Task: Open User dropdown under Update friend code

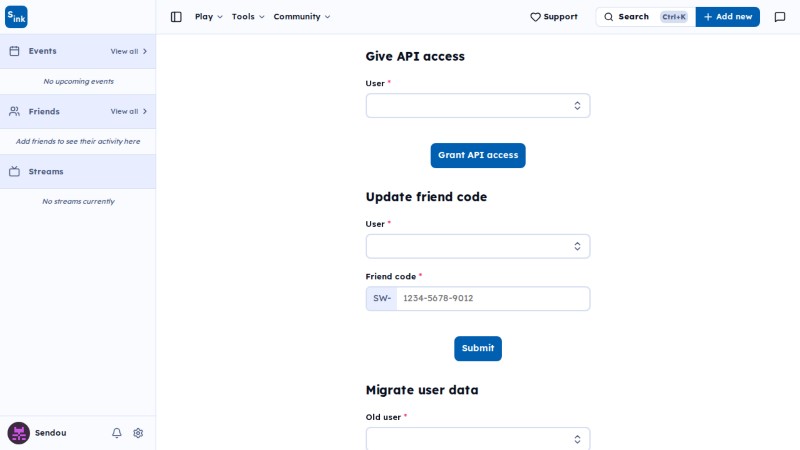Action: (478, 246)
